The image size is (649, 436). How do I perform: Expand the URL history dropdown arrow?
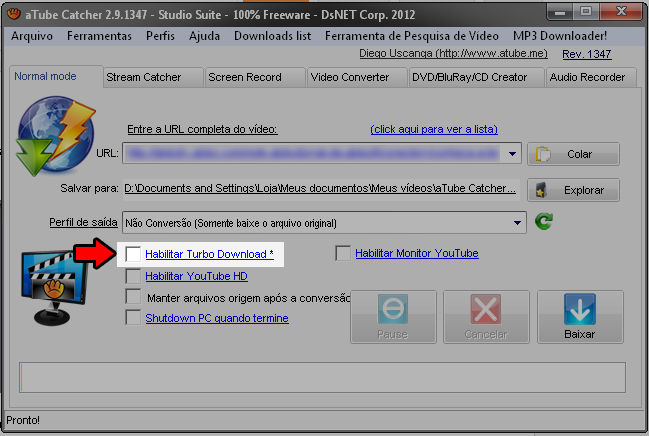(512, 154)
